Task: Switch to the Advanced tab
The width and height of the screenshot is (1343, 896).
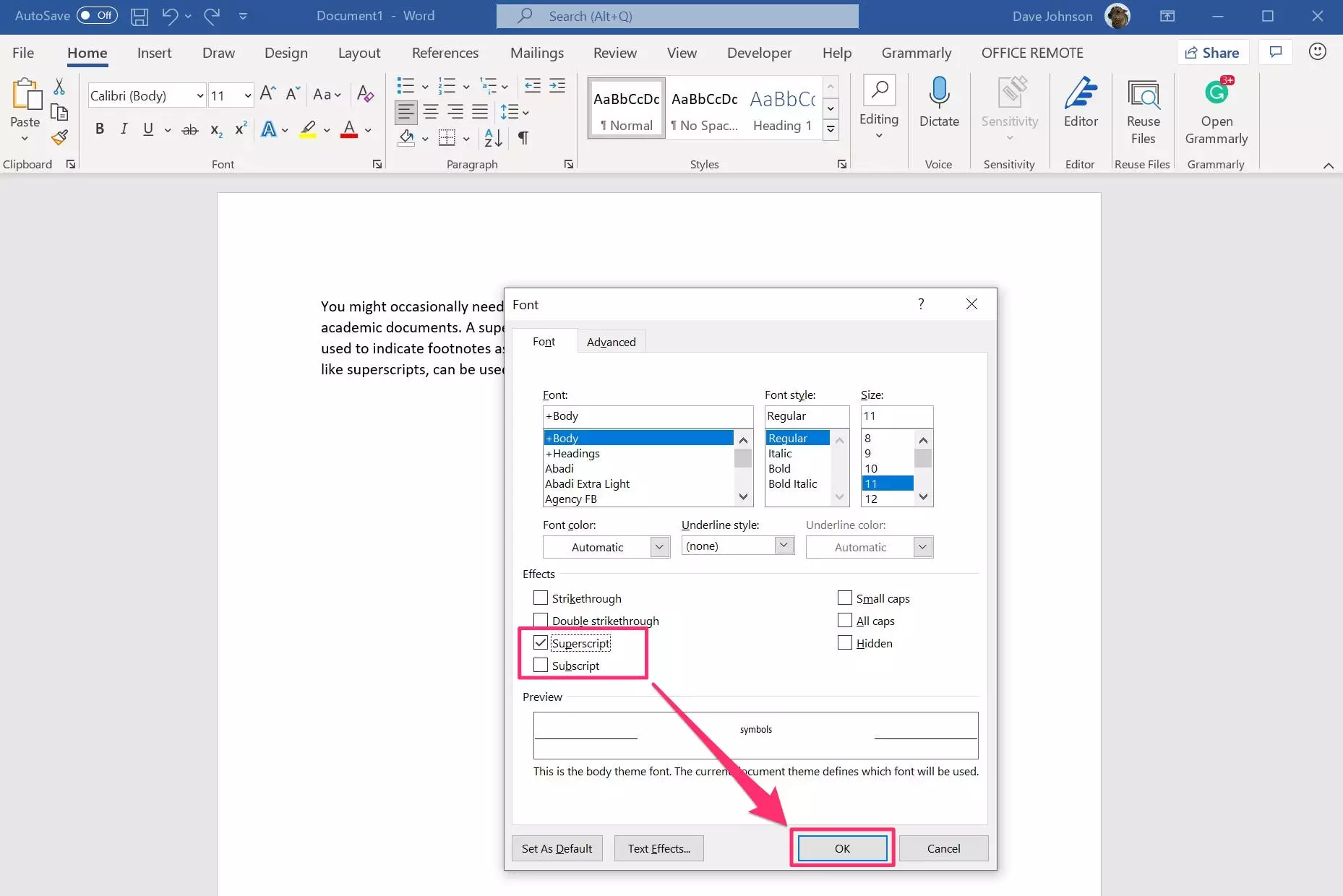Action: [611, 342]
